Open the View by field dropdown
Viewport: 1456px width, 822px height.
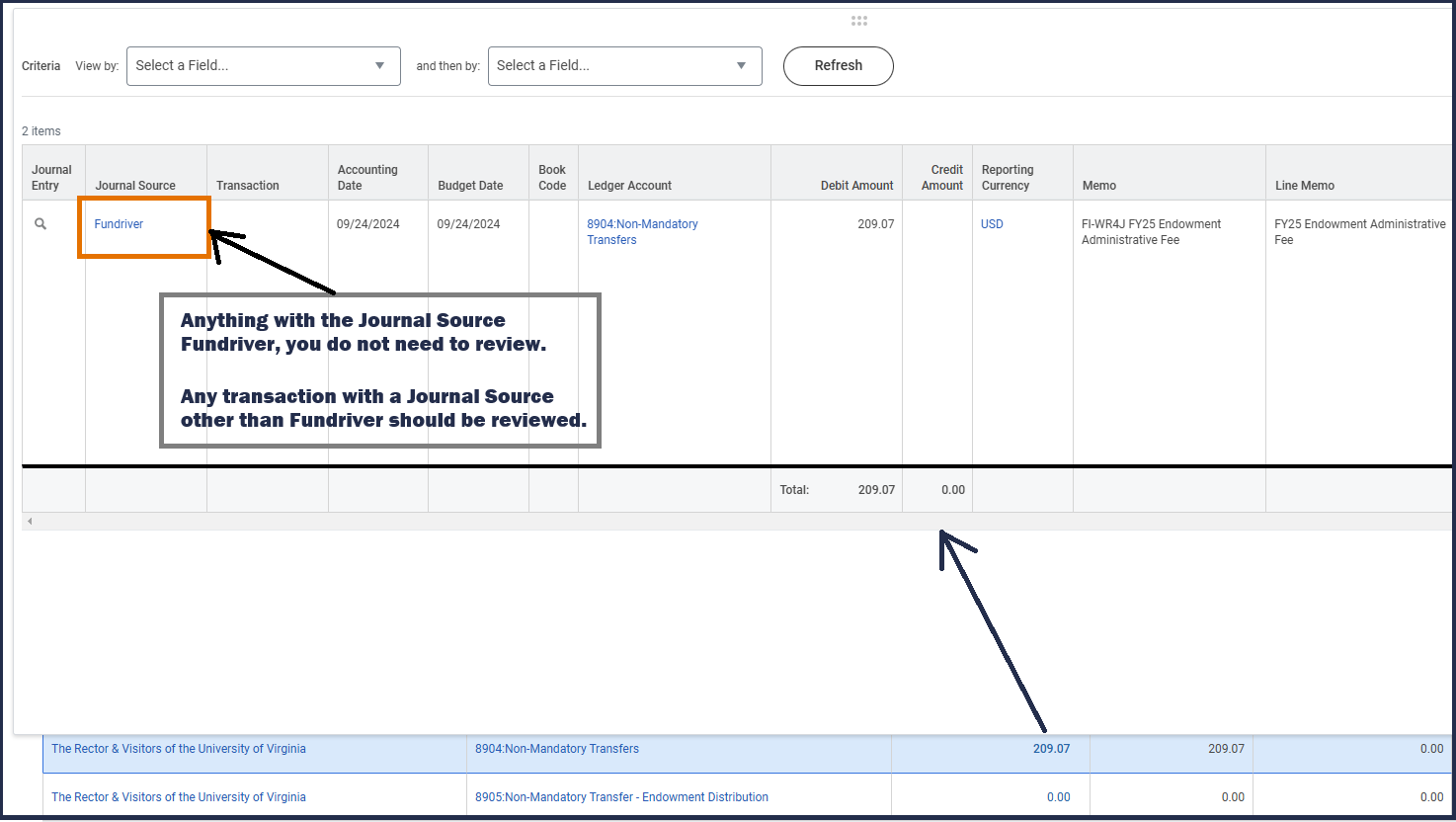coord(264,66)
